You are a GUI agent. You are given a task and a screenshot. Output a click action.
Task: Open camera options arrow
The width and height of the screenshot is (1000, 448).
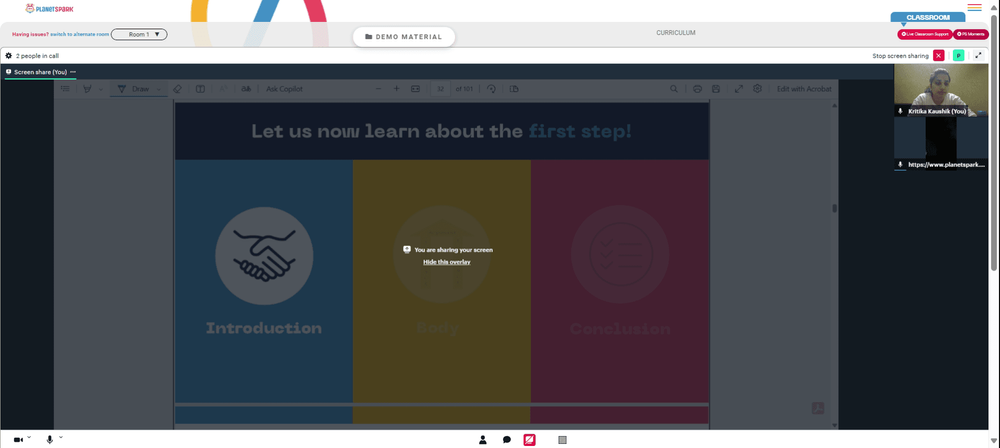(29, 437)
